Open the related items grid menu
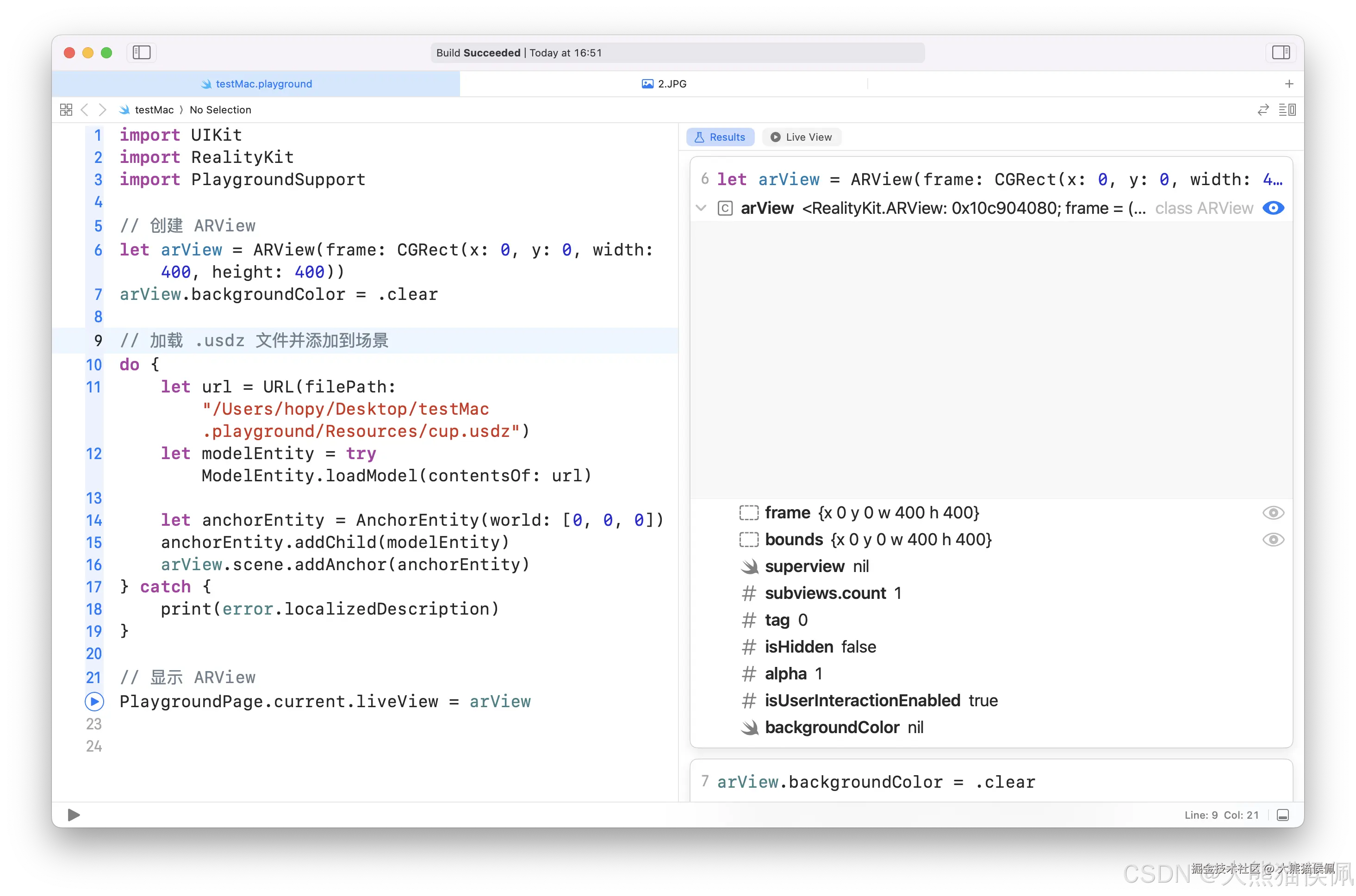 tap(66, 110)
